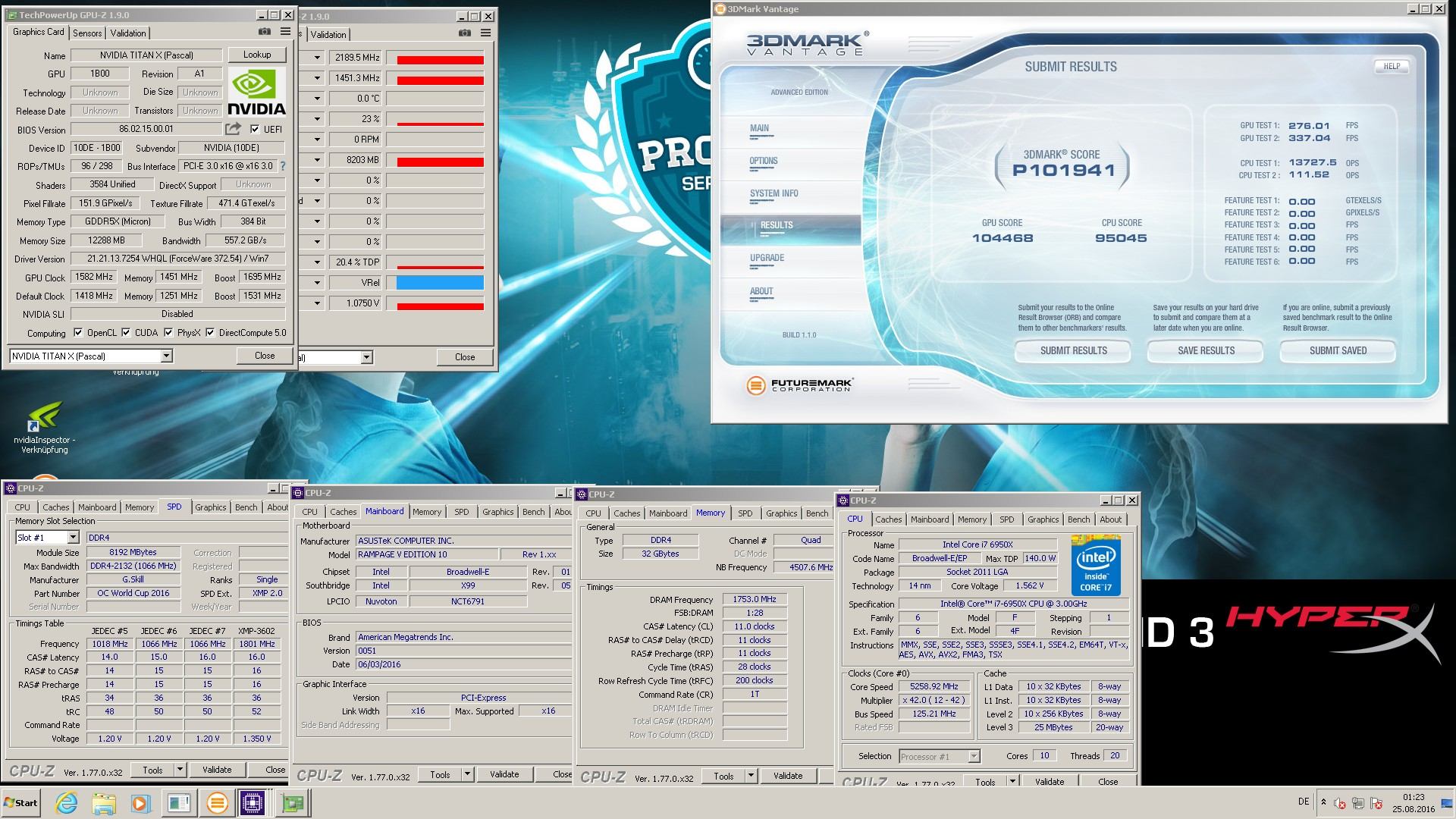Open hamburger menu in GPU-Z sensors window
The height and width of the screenshot is (819, 1456).
485,33
